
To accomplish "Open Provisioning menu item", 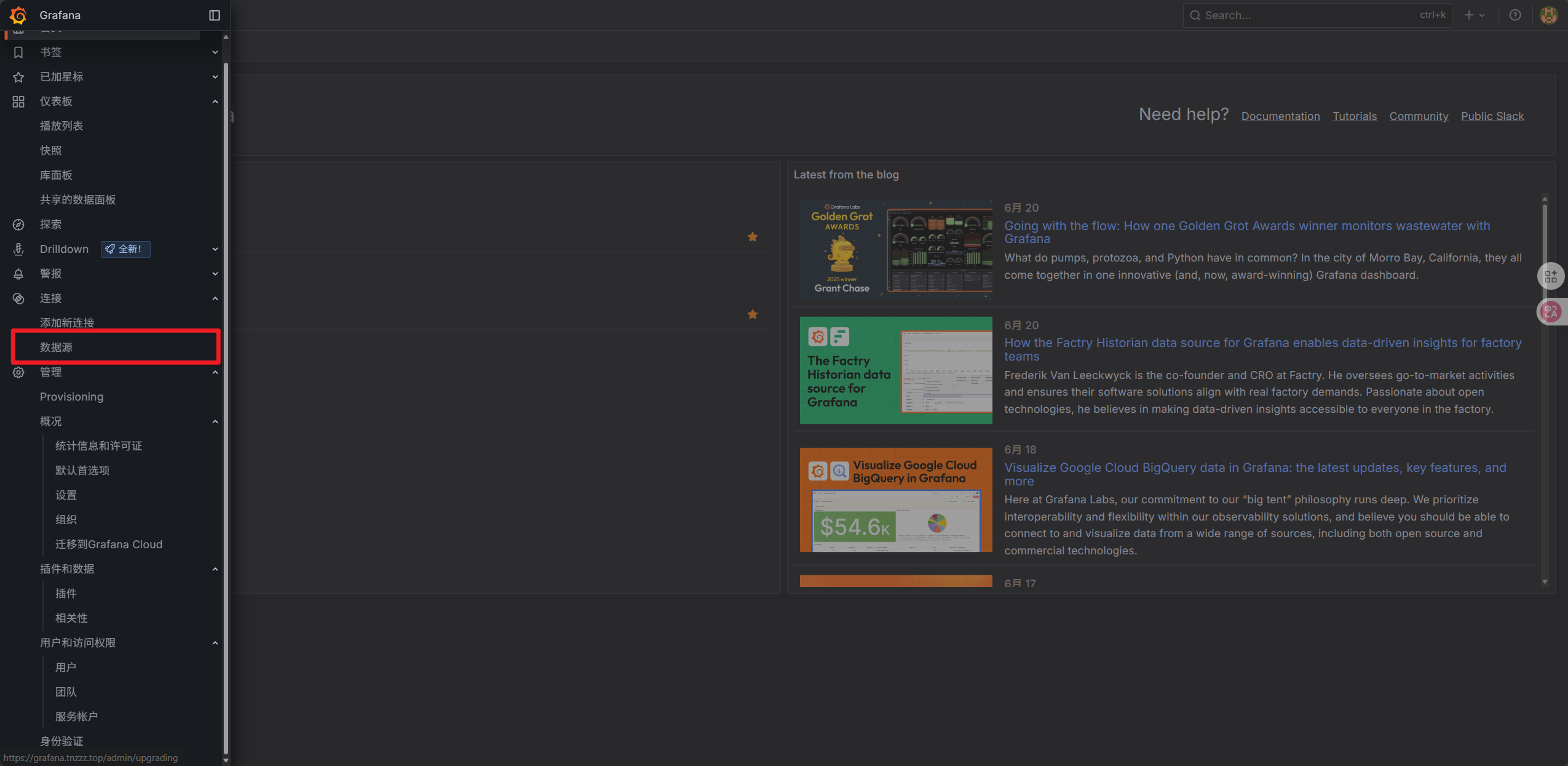I will click(x=71, y=397).
